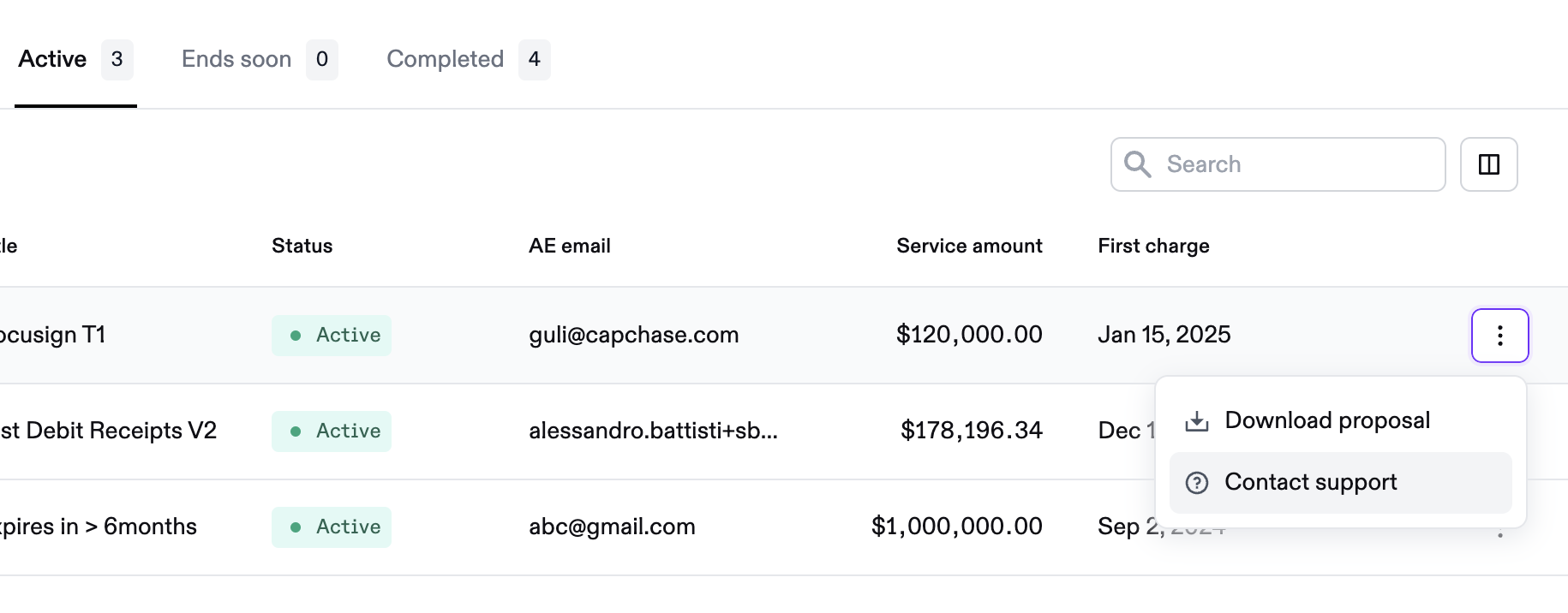Switch to the Ends soon tab
The image size is (1568, 613).
click(260, 59)
